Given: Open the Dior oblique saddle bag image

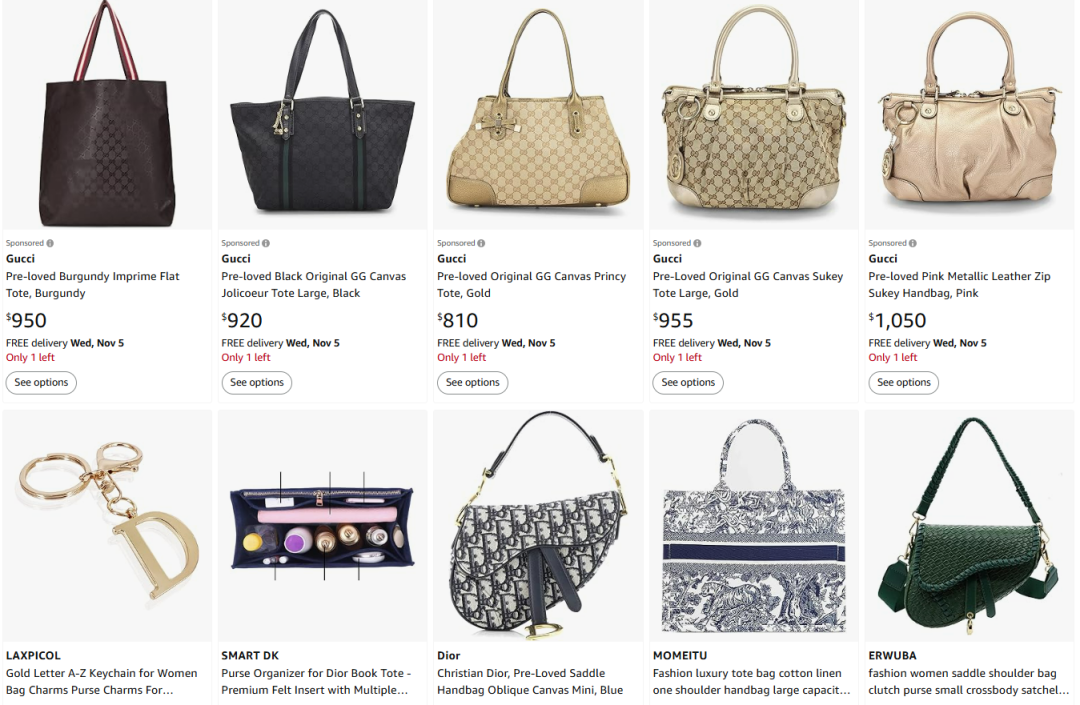Looking at the screenshot, I should (538, 525).
